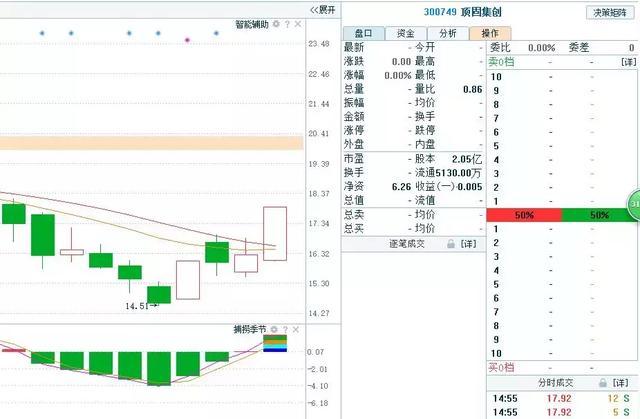
Task: Open 逐笔成交 detail link
Action: [469, 244]
